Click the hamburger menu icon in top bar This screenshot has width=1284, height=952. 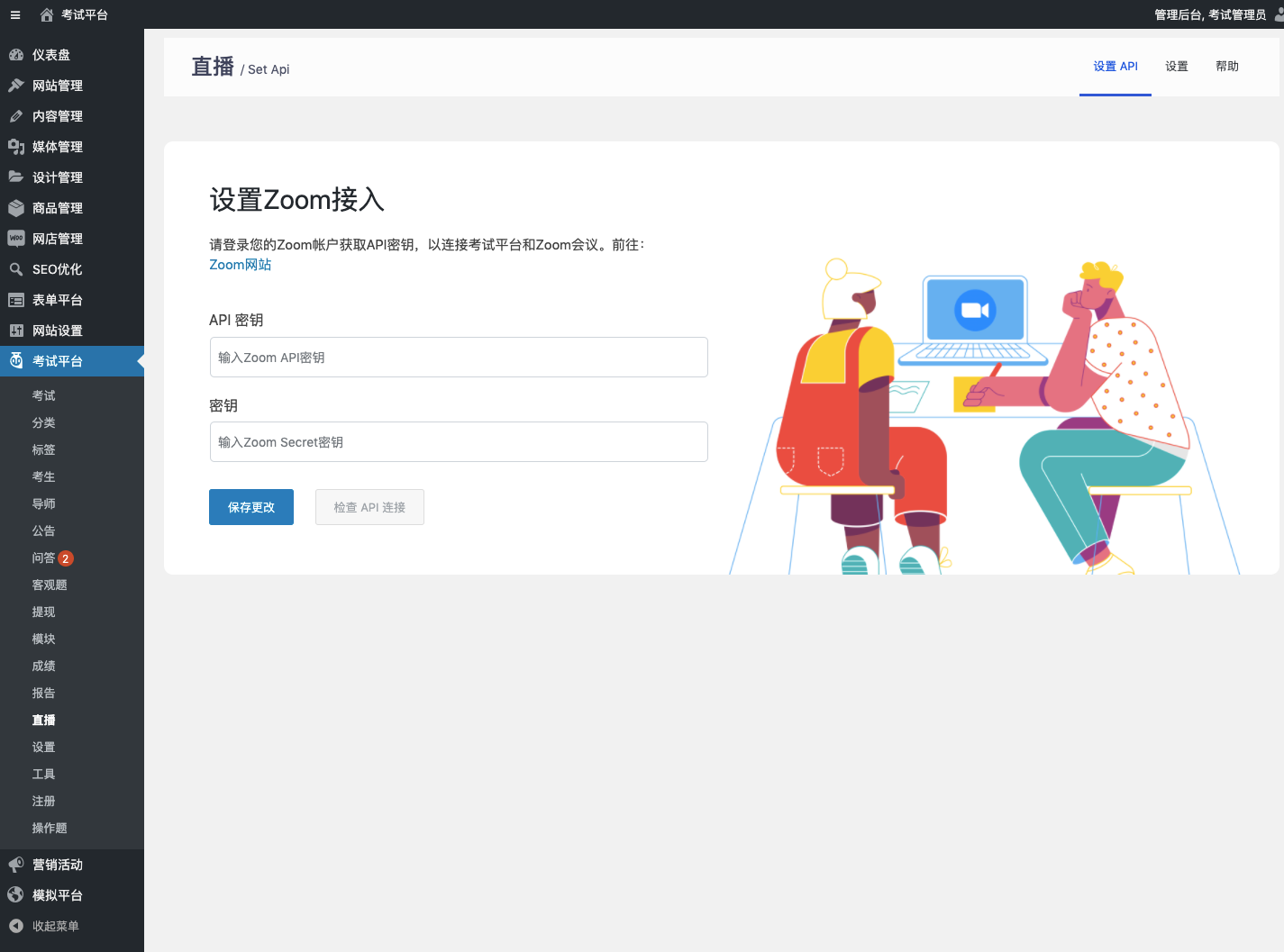15,14
